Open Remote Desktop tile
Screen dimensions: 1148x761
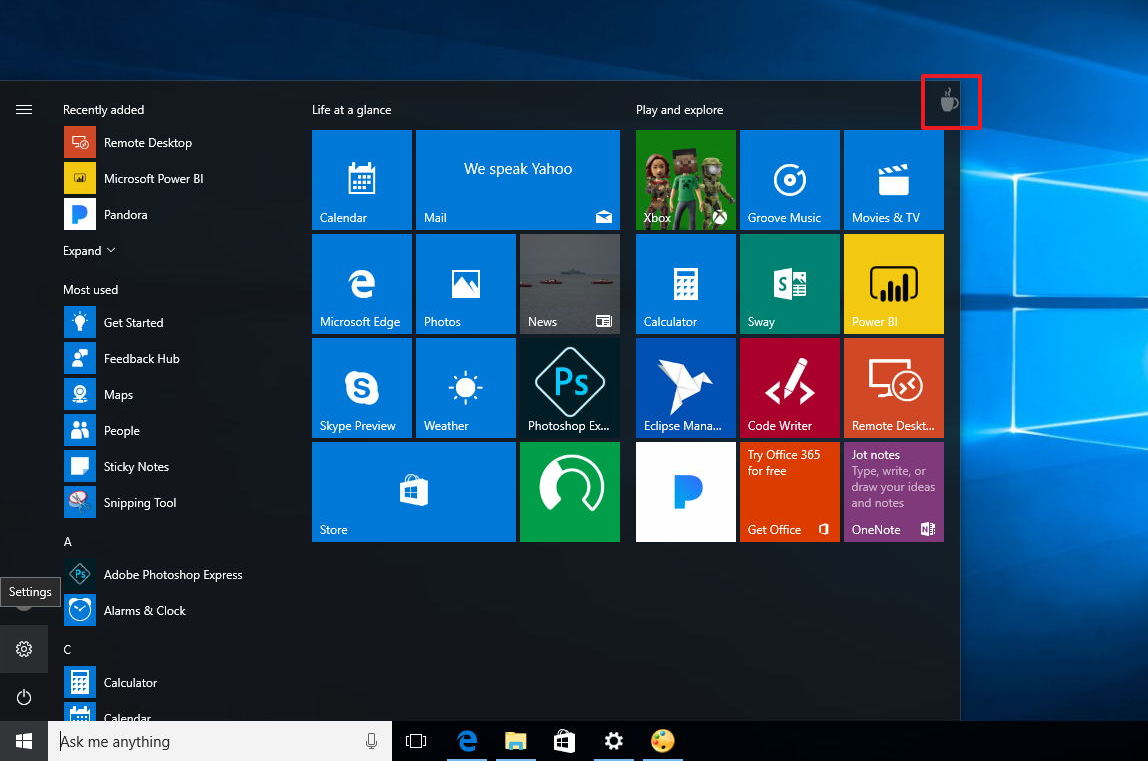tap(893, 387)
